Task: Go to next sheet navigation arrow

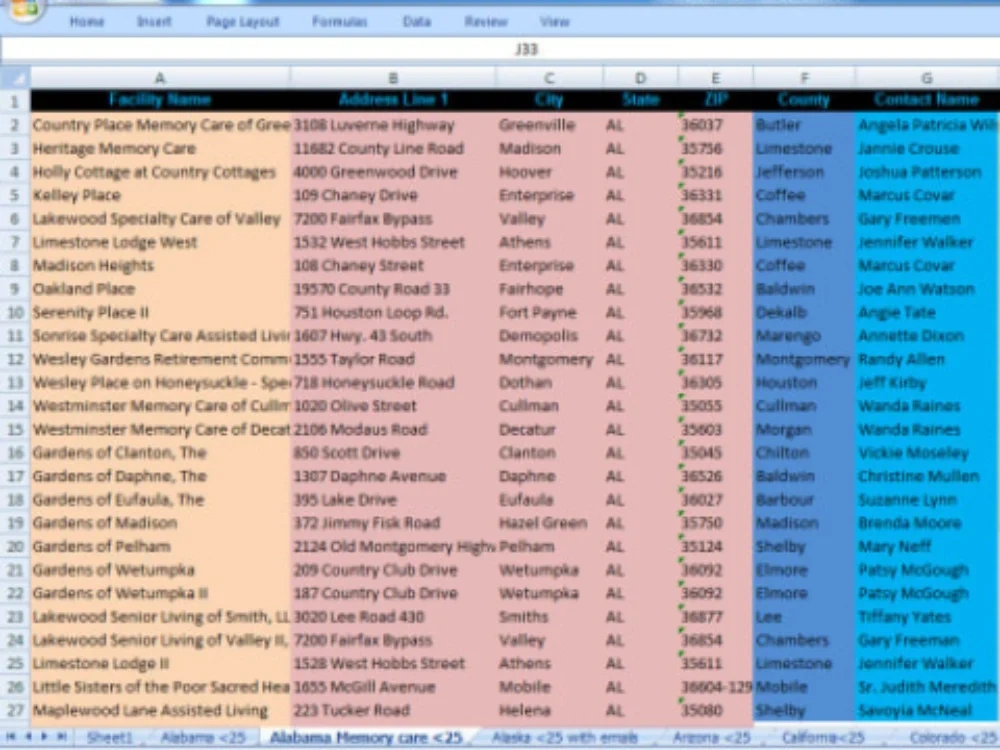Action: (x=44, y=737)
